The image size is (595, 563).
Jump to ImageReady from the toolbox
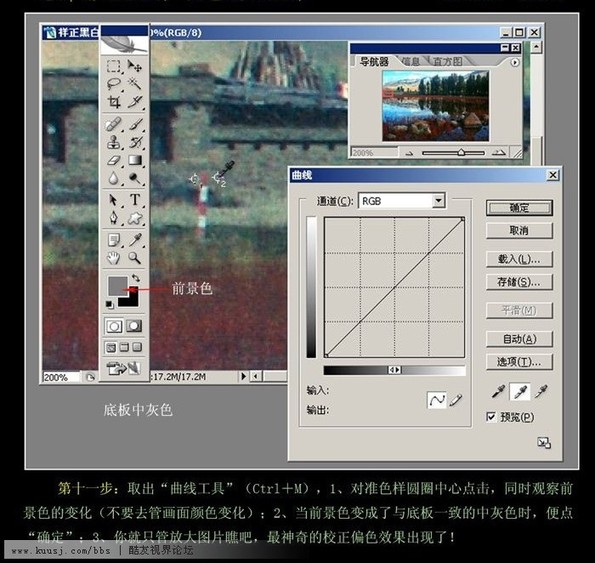(x=123, y=368)
